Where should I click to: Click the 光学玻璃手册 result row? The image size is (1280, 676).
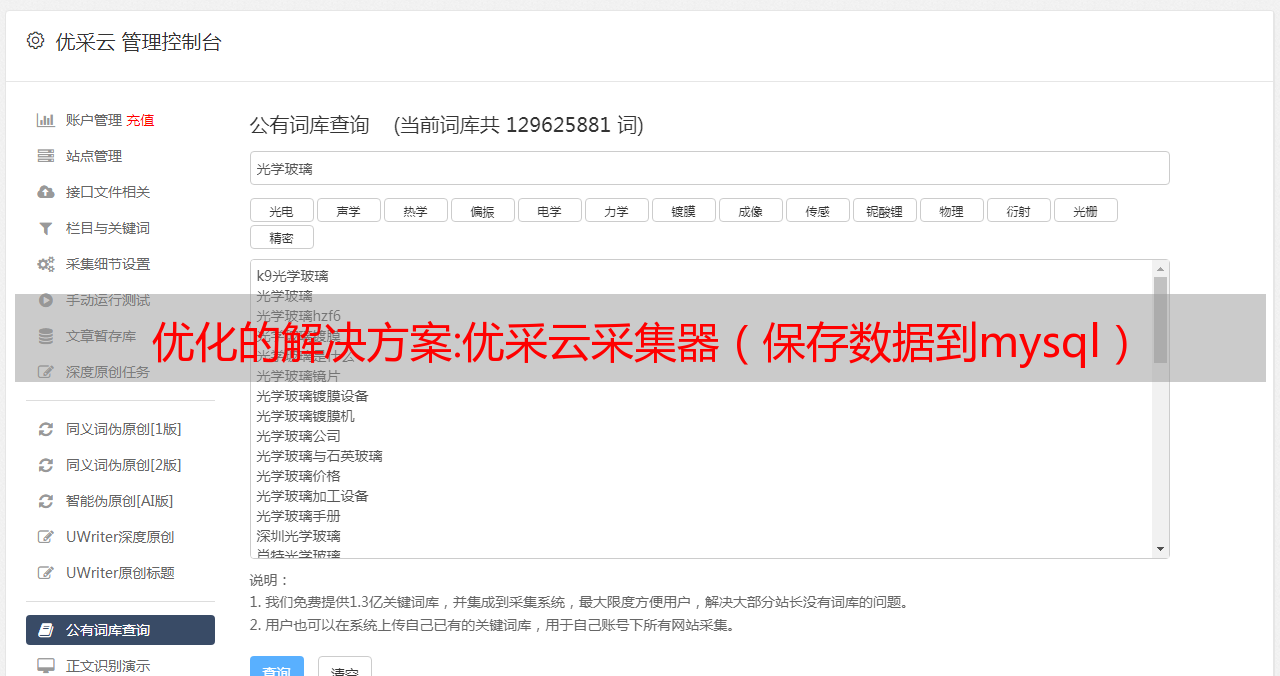(x=702, y=516)
